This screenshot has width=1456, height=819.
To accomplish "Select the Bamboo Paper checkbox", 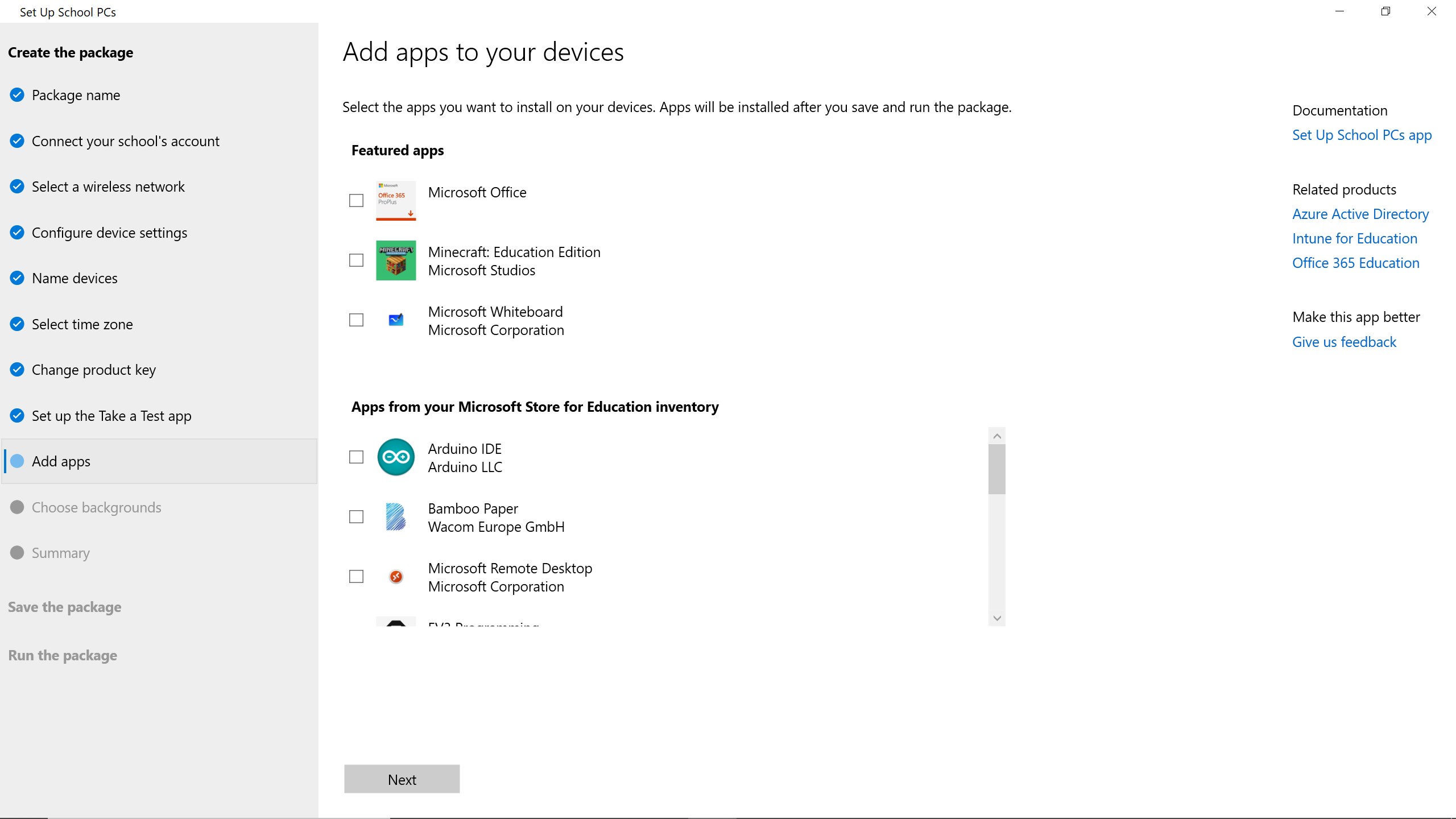I will pos(356,517).
